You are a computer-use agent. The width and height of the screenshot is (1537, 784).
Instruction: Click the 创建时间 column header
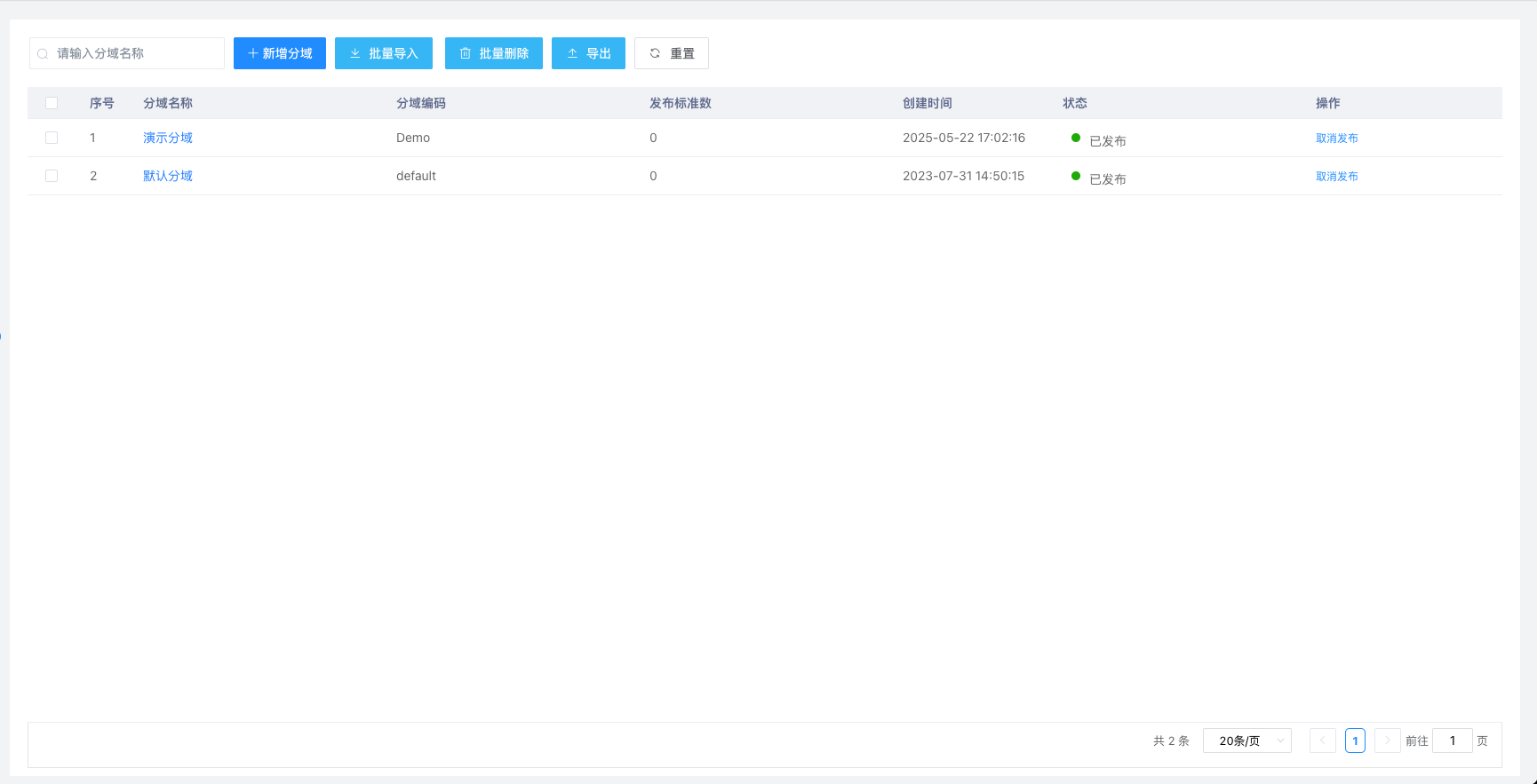pos(927,103)
